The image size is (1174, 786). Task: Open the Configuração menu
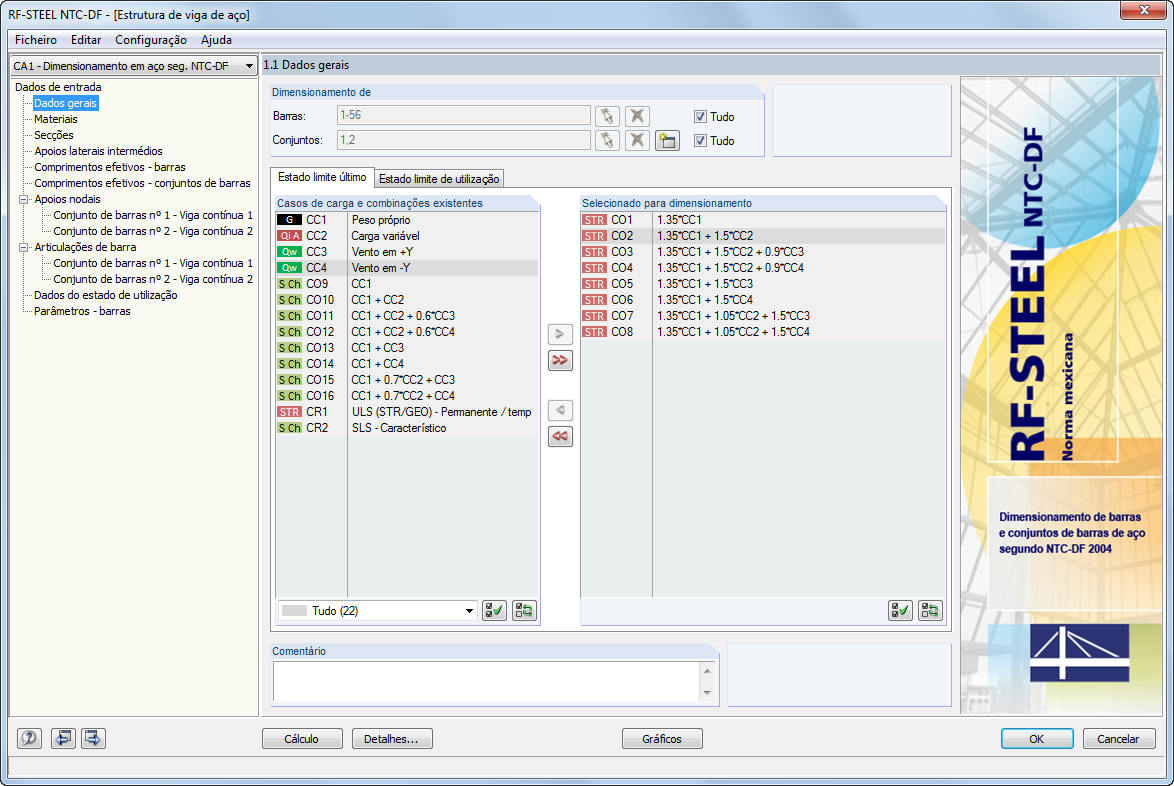click(x=150, y=40)
